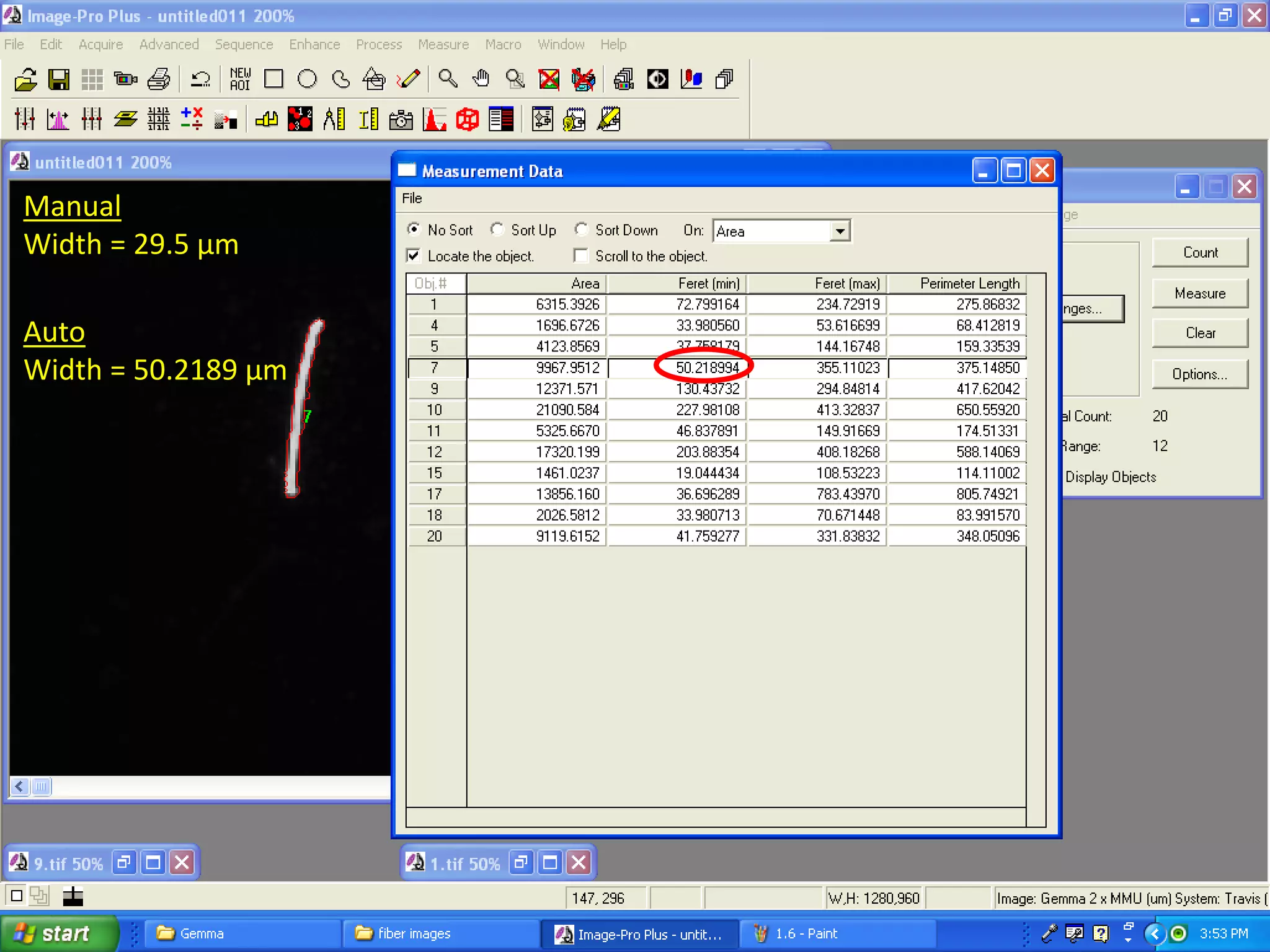This screenshot has height=952, width=1270.
Task: Click the Measure button in Count panel
Action: pos(1200,294)
